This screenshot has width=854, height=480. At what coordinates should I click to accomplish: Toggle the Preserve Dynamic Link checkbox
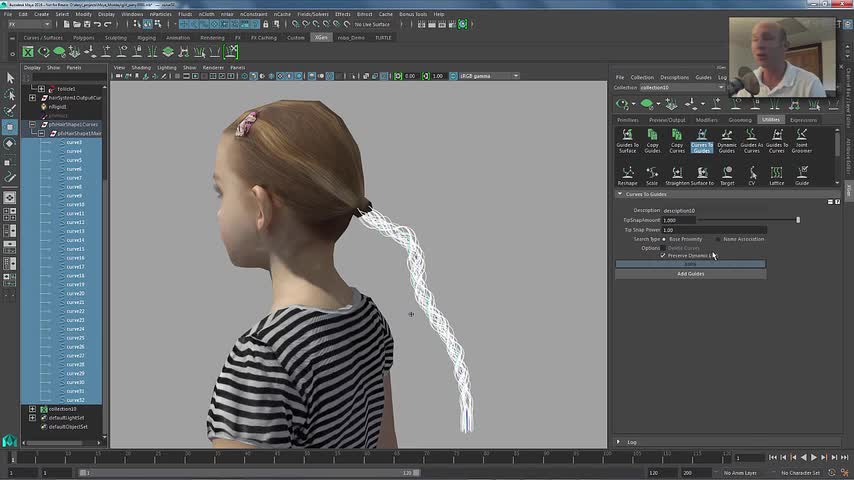click(663, 255)
